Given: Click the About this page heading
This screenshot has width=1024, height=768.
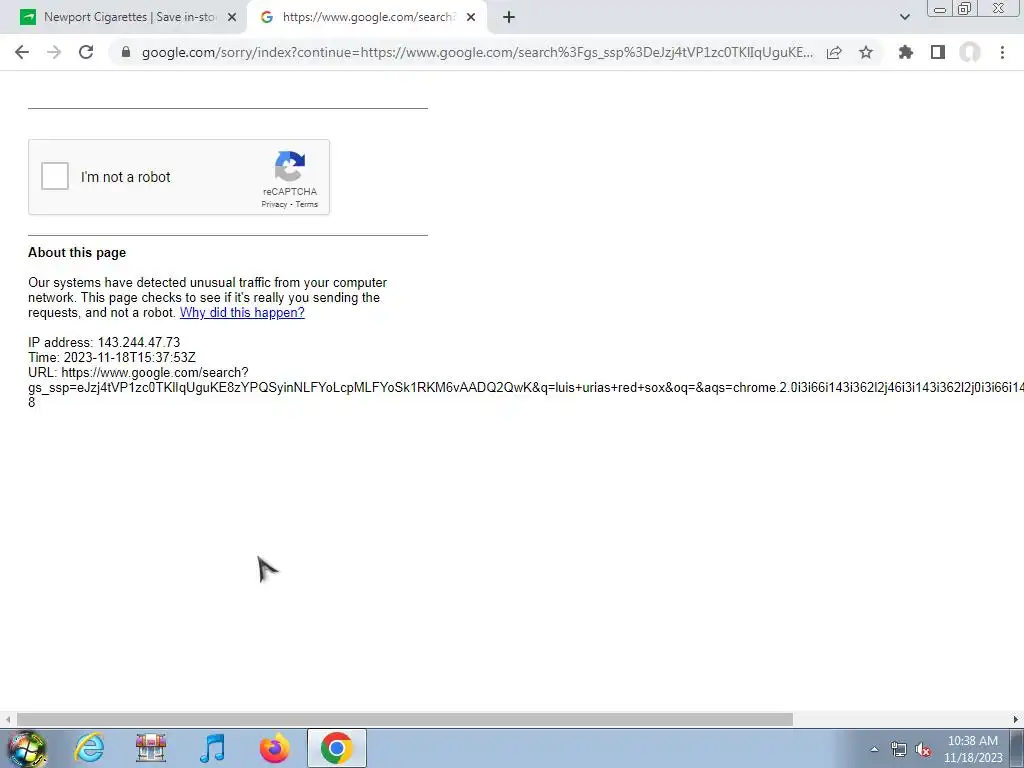Looking at the screenshot, I should (77, 253).
